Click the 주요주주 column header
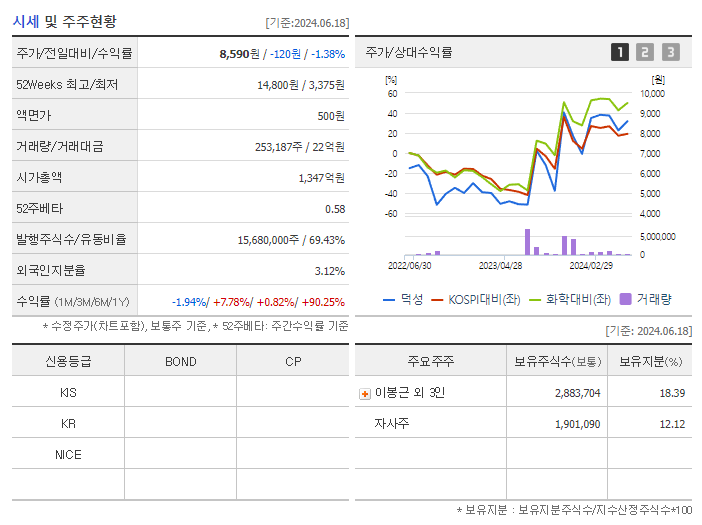Image resolution: width=702 pixels, height=525 pixels. click(430, 361)
